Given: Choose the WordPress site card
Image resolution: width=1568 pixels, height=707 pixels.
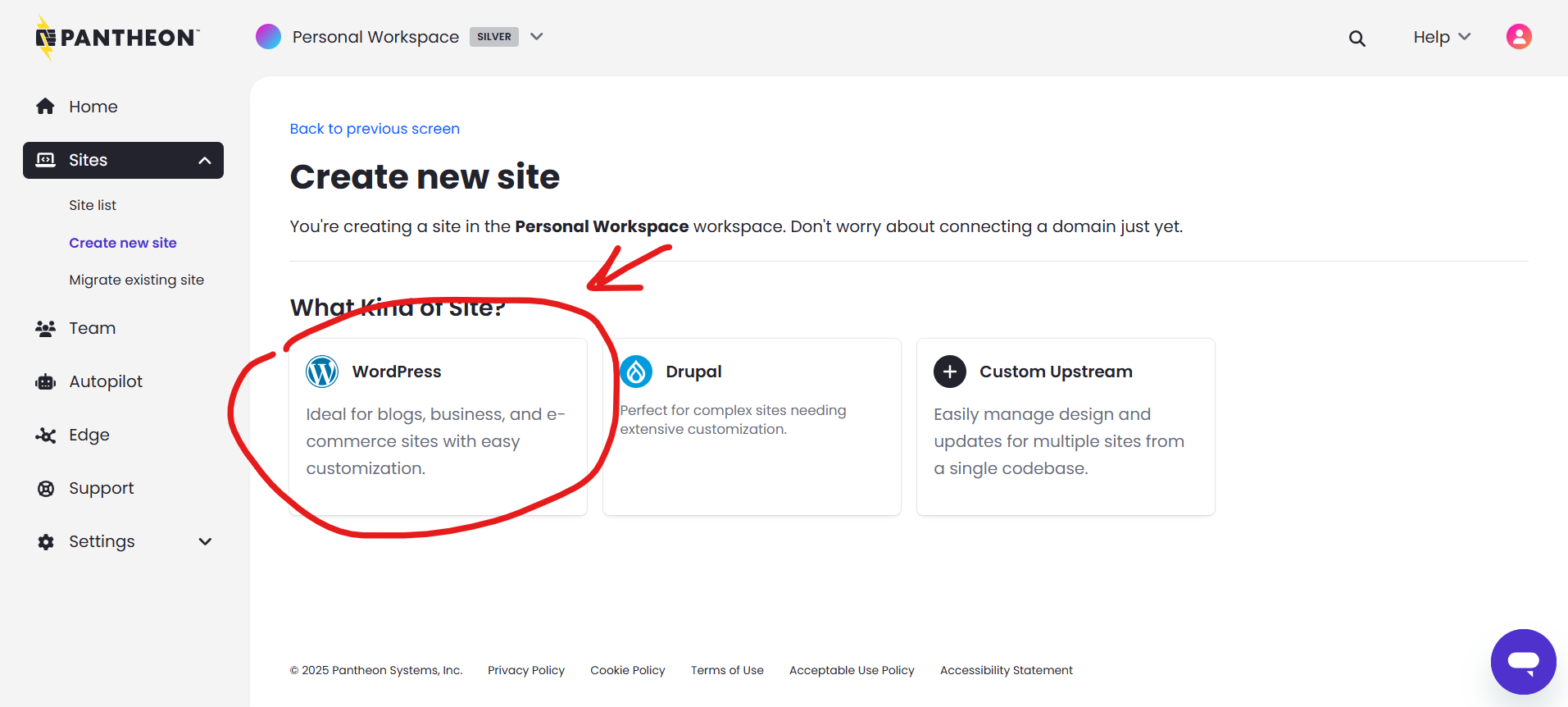Looking at the screenshot, I should tap(439, 426).
